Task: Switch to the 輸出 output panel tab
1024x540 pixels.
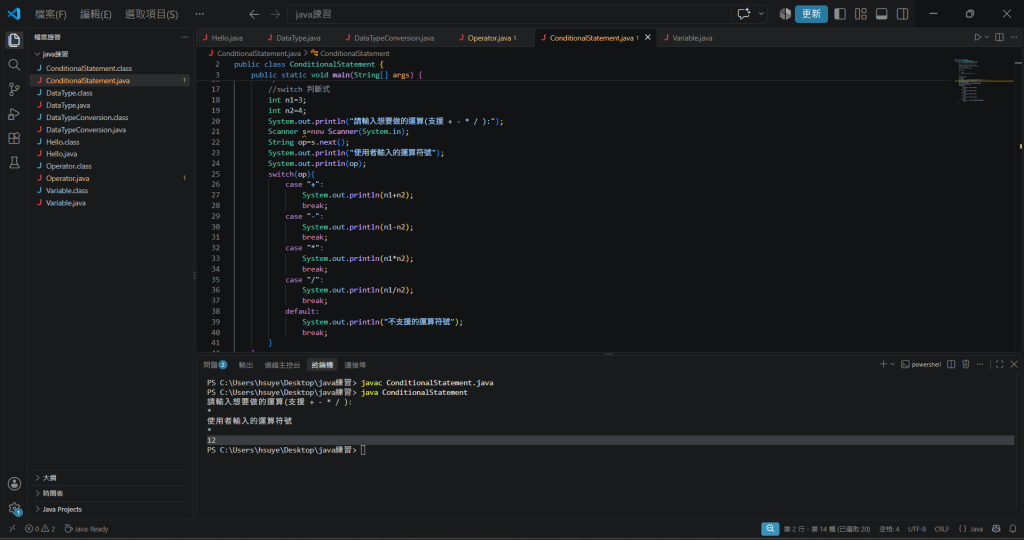Action: (246, 365)
